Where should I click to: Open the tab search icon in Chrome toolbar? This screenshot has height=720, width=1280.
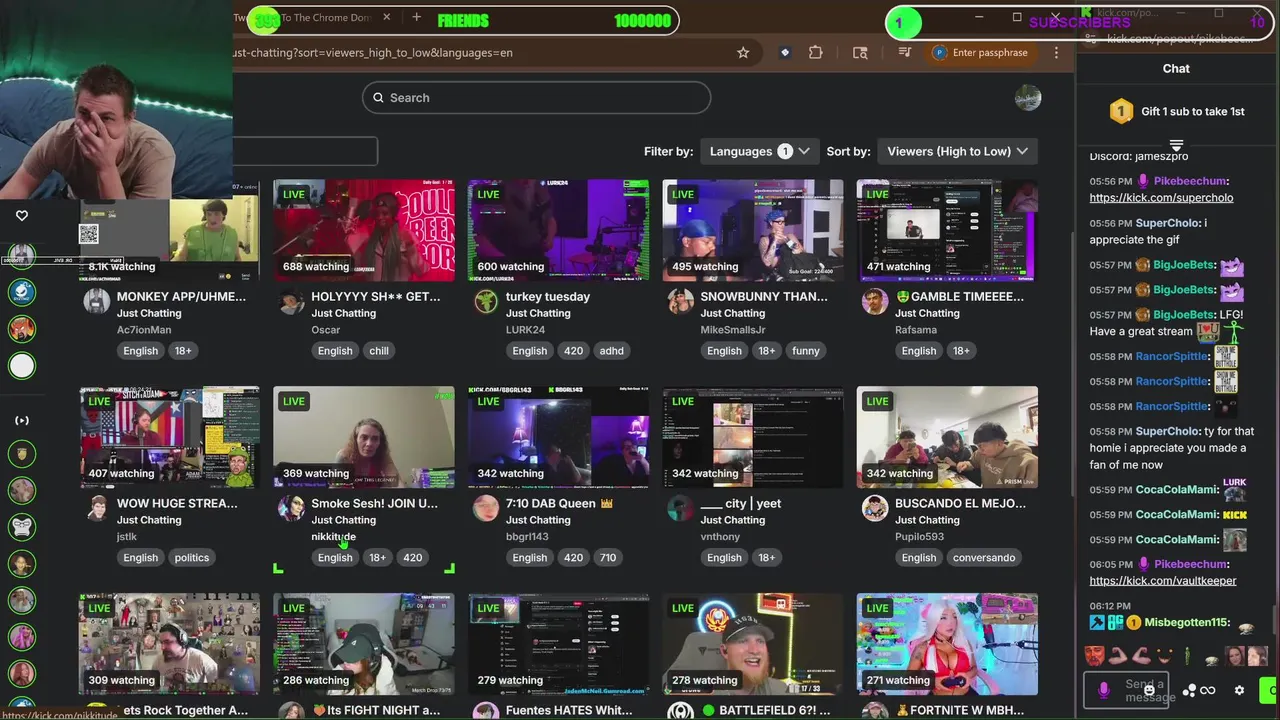click(860, 53)
